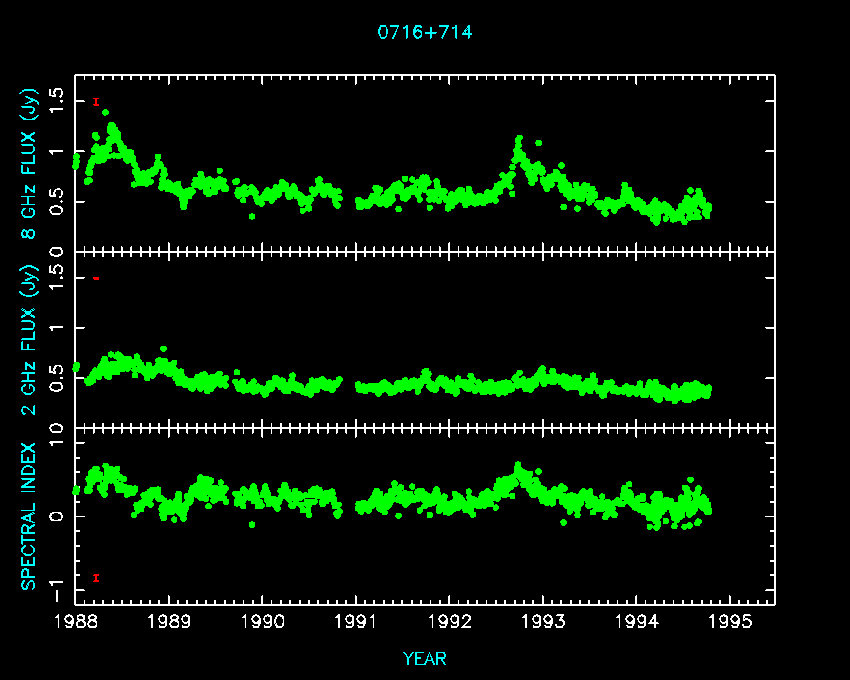Select the 8 GHz FLUX (Jy) axis label
The width and height of the screenshot is (850, 680).
[x=30, y=163]
